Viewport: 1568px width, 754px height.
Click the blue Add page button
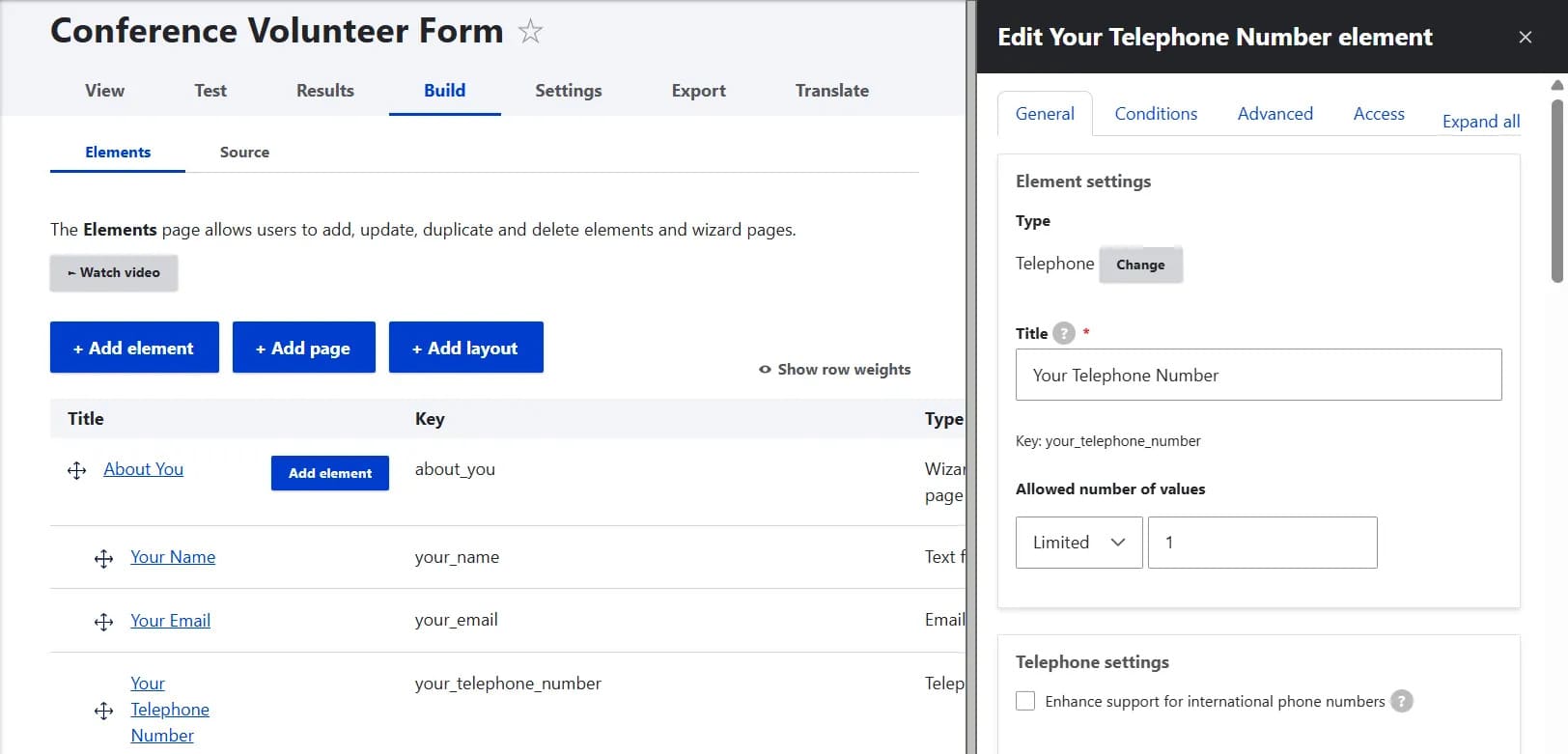(x=303, y=348)
